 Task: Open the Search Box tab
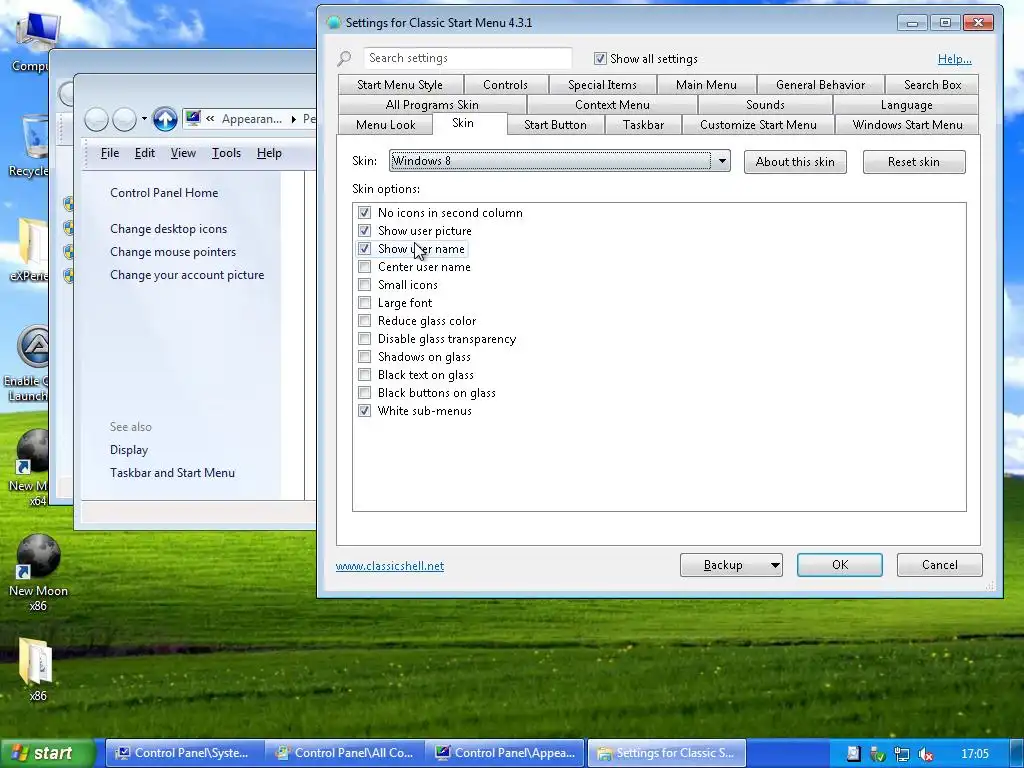point(932,85)
